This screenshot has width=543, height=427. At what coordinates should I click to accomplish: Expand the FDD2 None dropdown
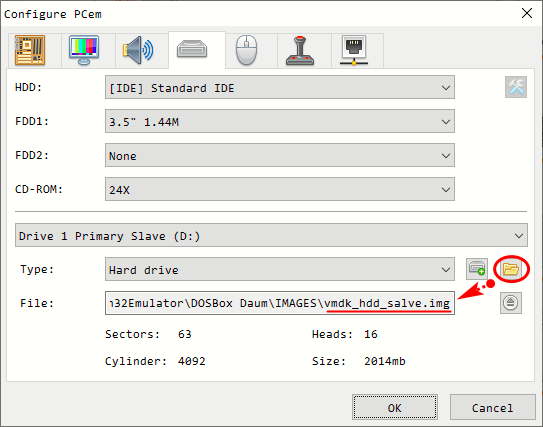tap(280, 155)
